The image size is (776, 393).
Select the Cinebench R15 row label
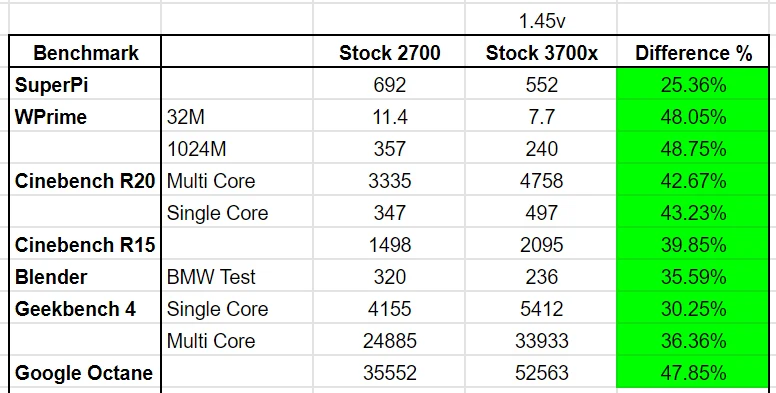coord(85,245)
